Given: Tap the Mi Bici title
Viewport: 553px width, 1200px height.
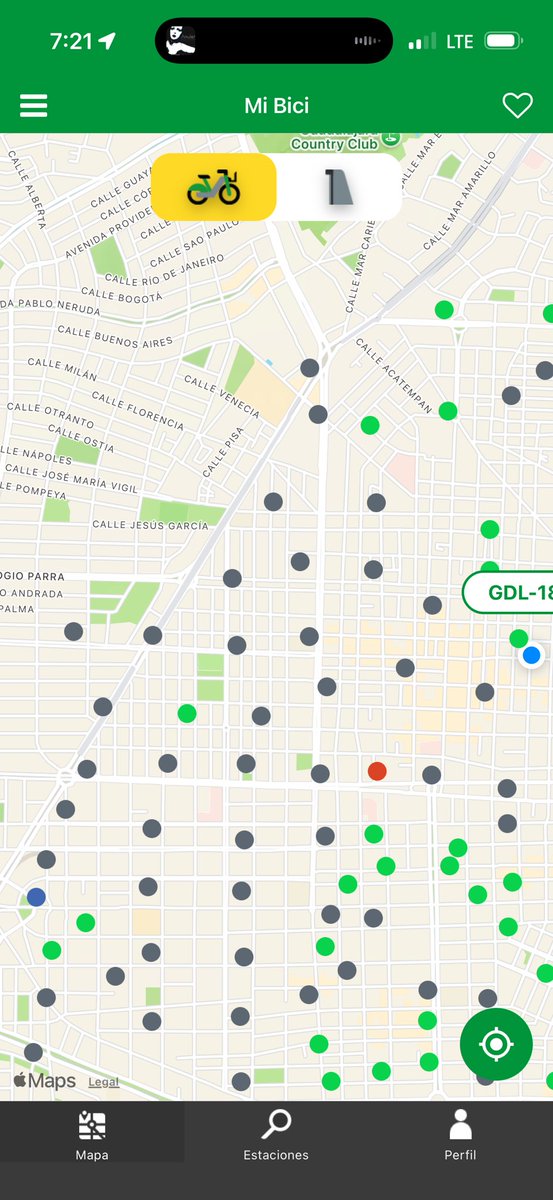Looking at the screenshot, I should 277,106.
